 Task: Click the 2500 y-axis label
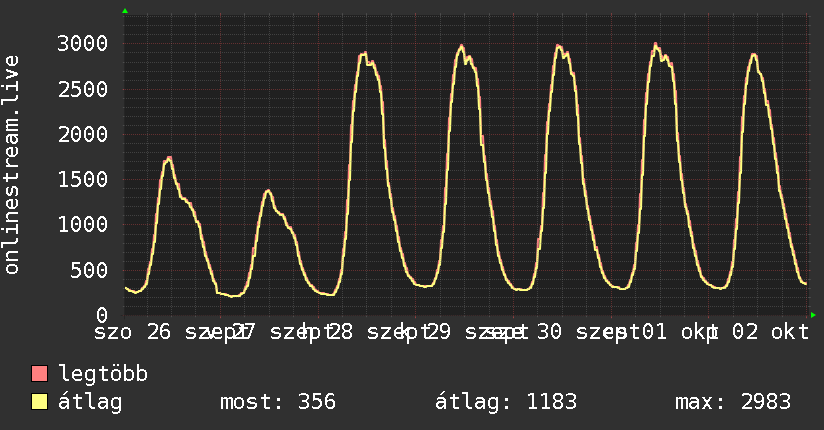tap(83, 89)
